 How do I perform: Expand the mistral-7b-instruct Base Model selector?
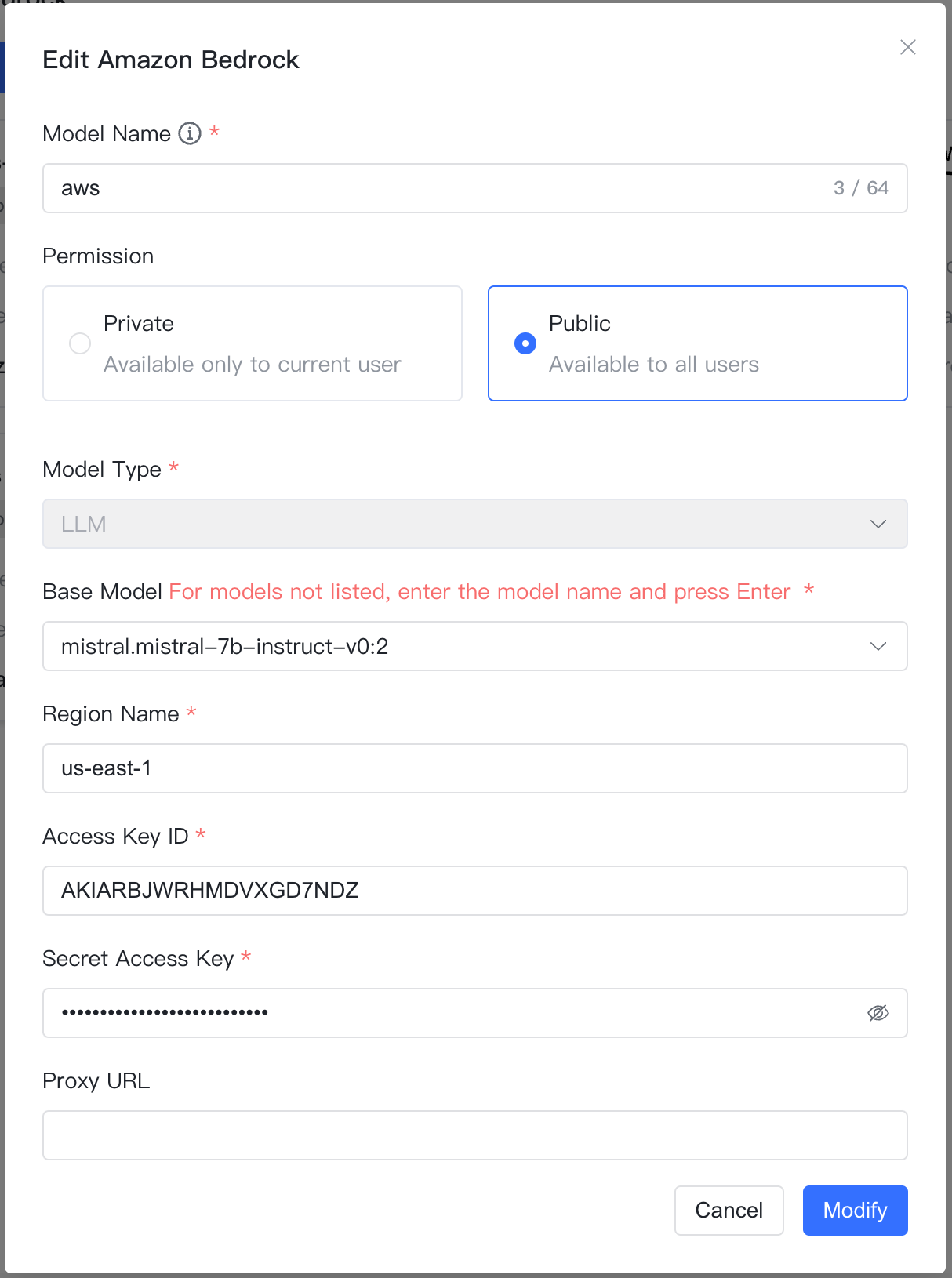455,646
